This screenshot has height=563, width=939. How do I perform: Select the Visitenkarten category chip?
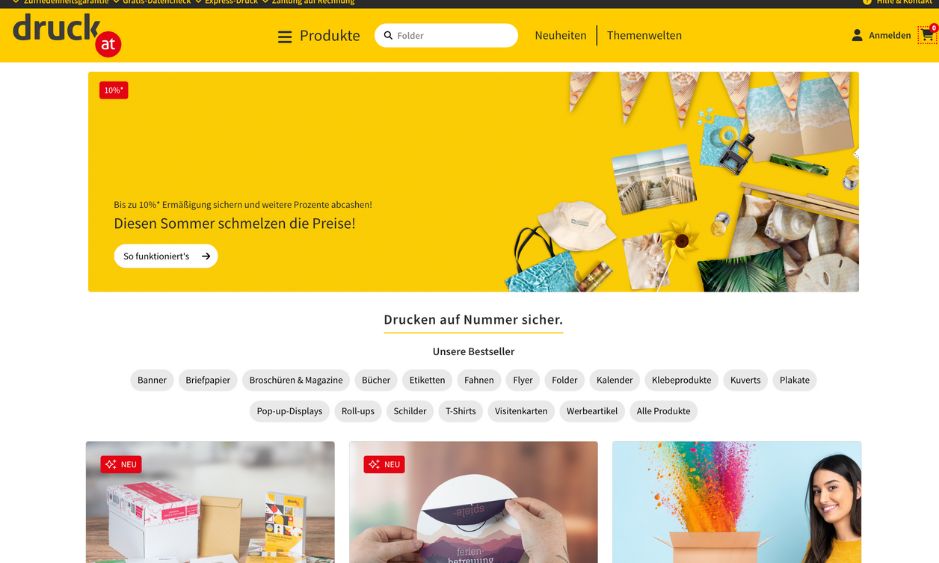[x=521, y=411]
